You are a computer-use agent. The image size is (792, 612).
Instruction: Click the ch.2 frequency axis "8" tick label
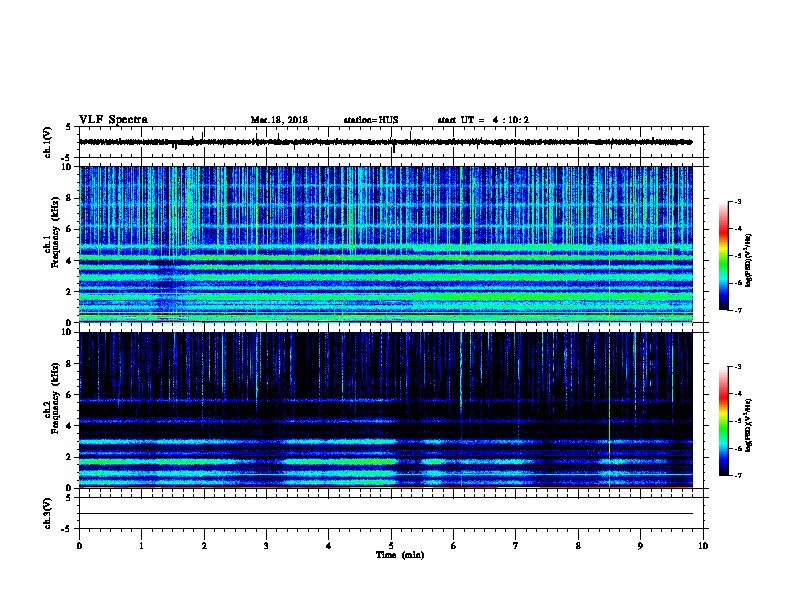pyautogui.click(x=69, y=364)
